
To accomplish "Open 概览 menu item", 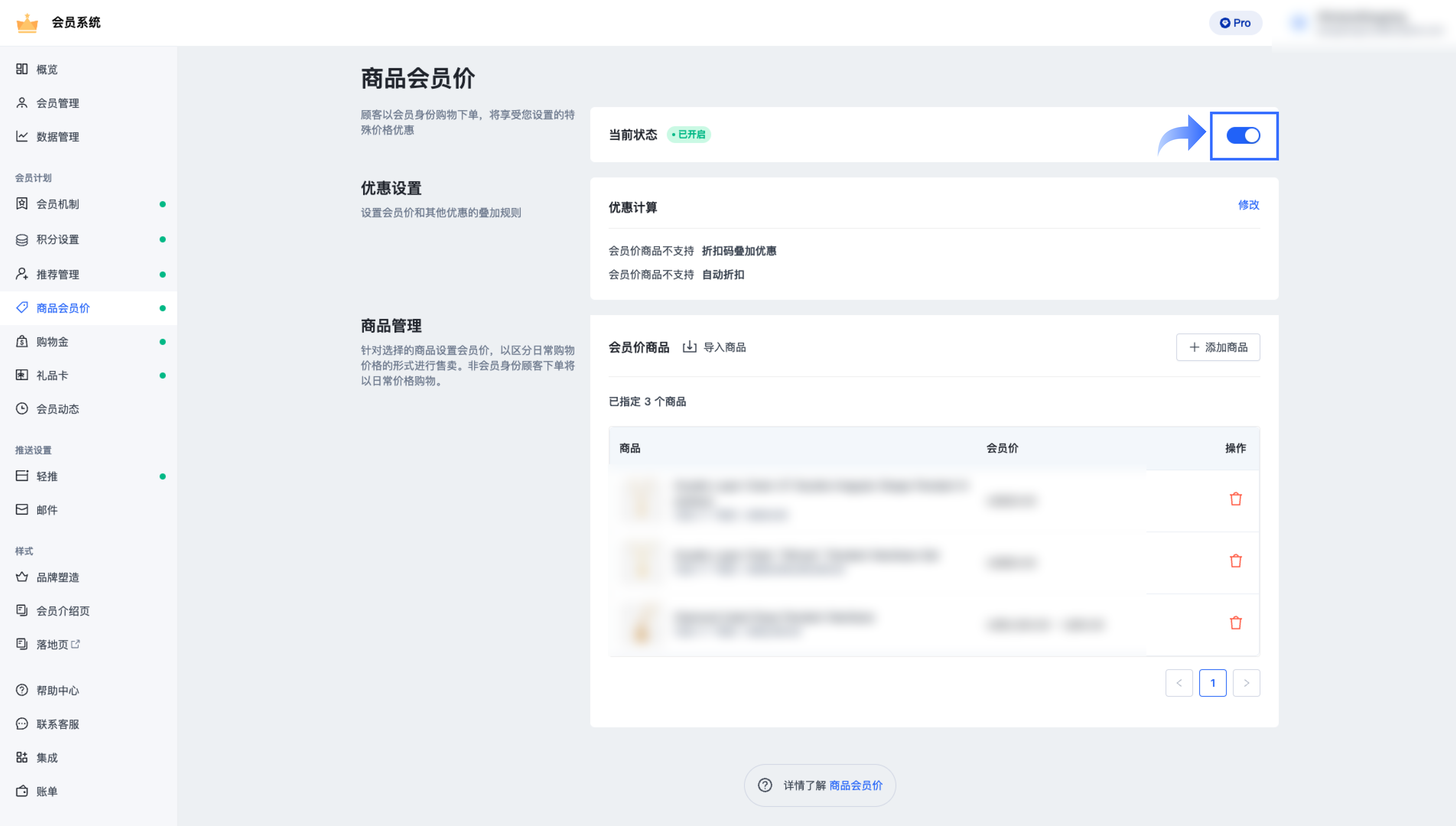I will click(89, 69).
